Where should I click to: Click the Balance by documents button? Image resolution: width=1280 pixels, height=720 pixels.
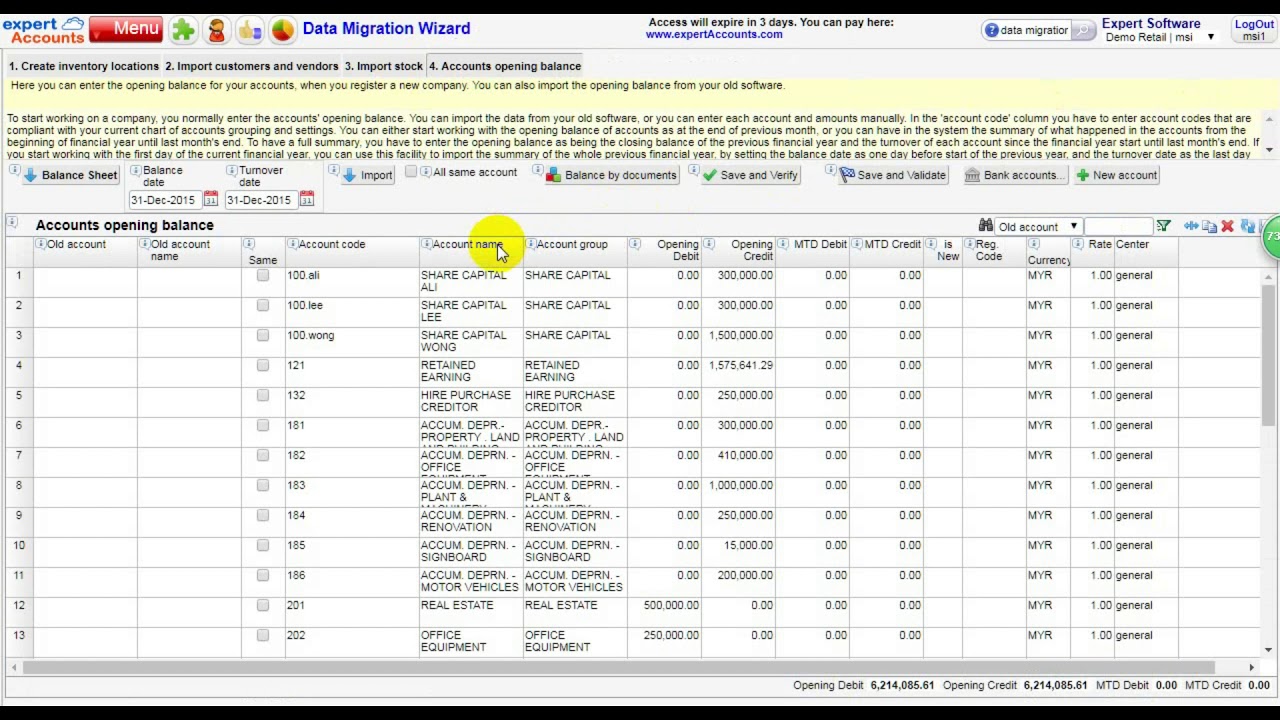click(612, 175)
